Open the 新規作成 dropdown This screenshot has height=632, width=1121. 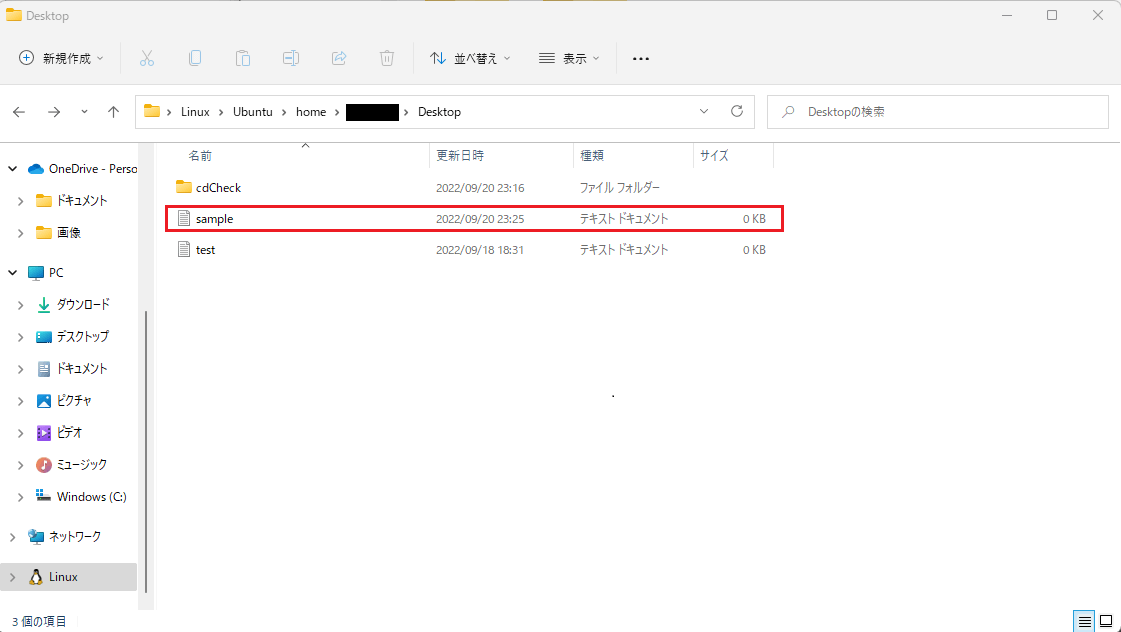click(x=62, y=58)
